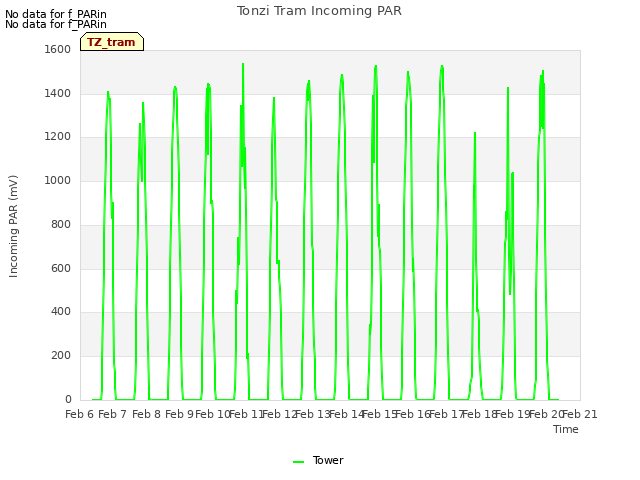640x480 pixels.
Task: Click the 'Feb 6' x-axis tick label
Action: [80, 414]
